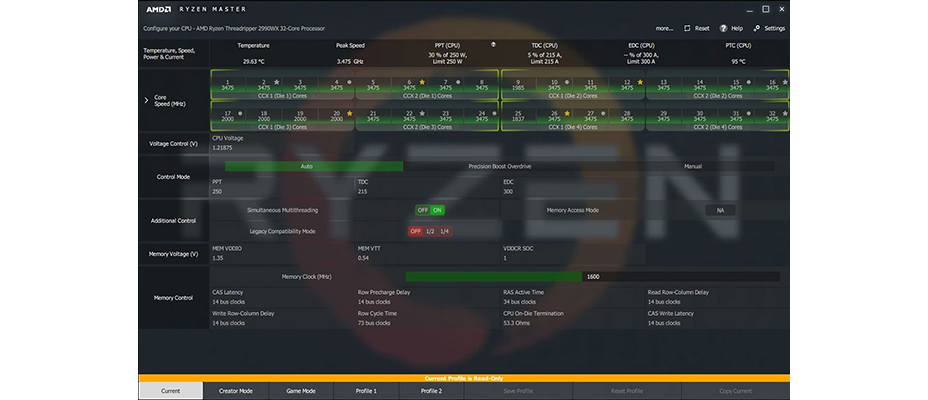928x400 pixels.
Task: Click the gray star on core 32
Action: (785, 112)
